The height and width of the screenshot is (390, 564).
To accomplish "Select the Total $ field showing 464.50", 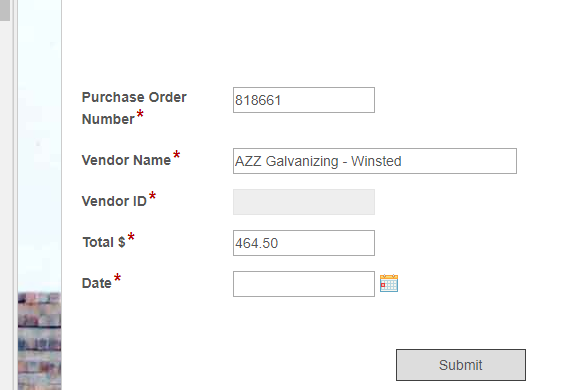I will (x=304, y=243).
